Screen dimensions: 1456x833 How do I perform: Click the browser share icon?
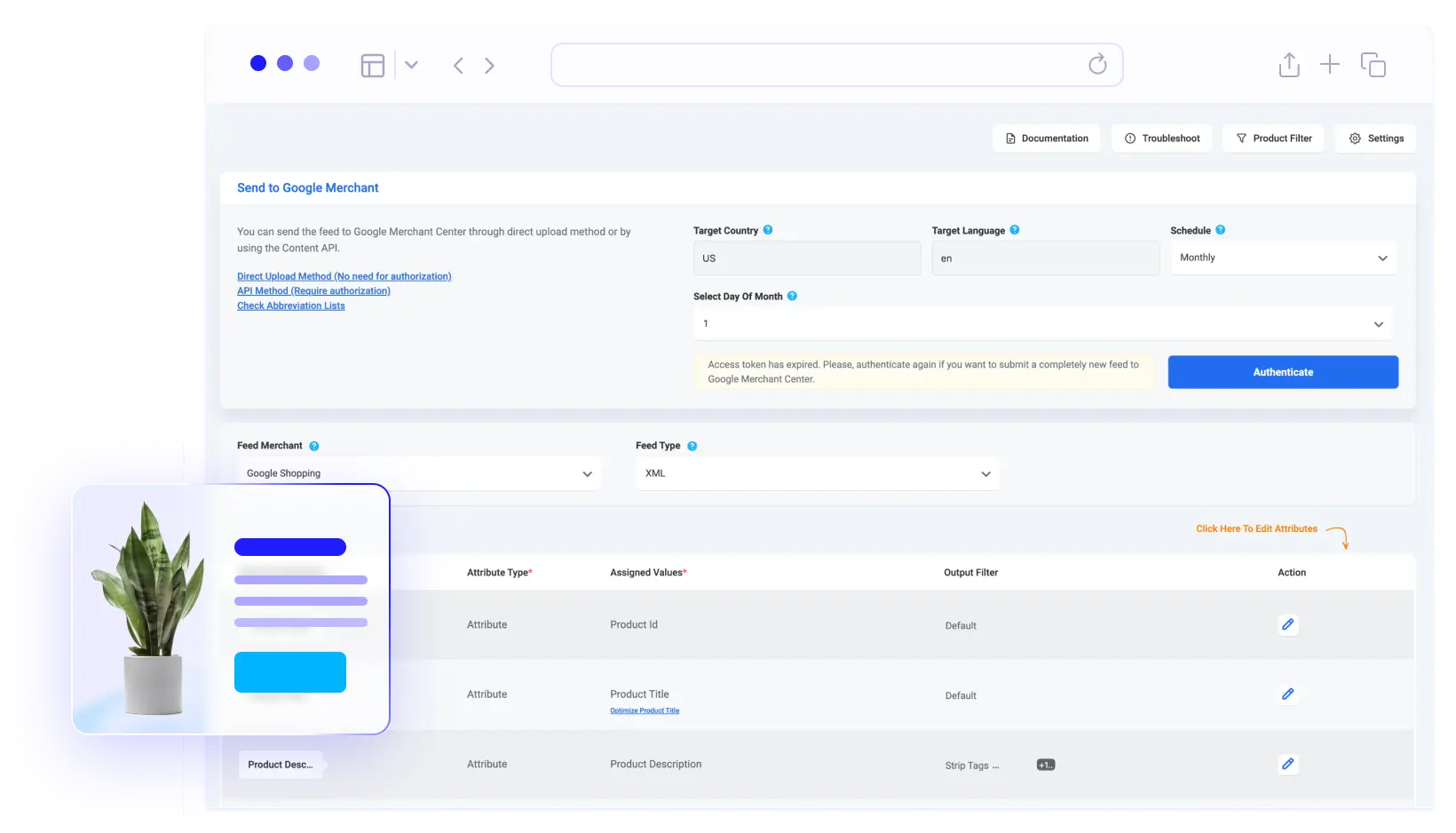click(1289, 65)
